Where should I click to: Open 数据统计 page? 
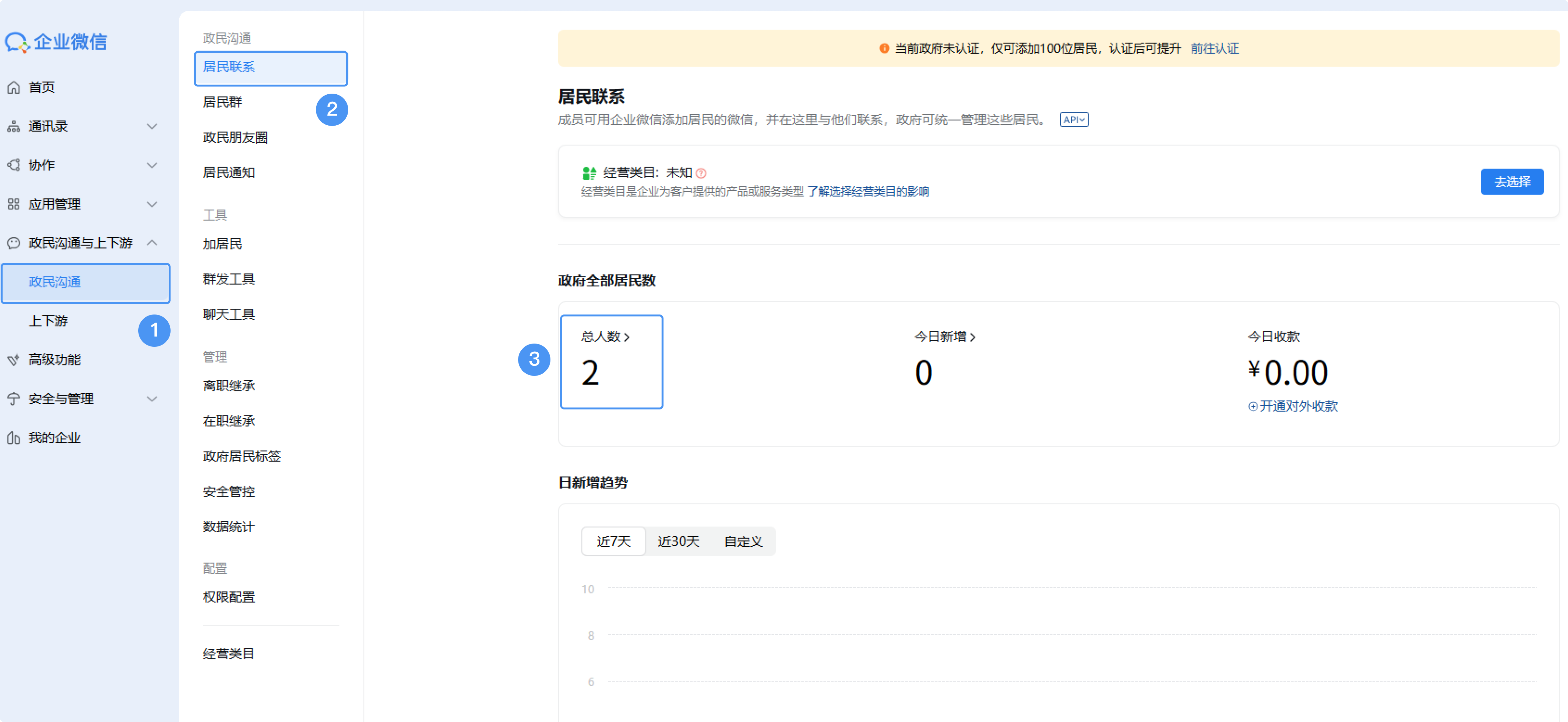pos(229,527)
